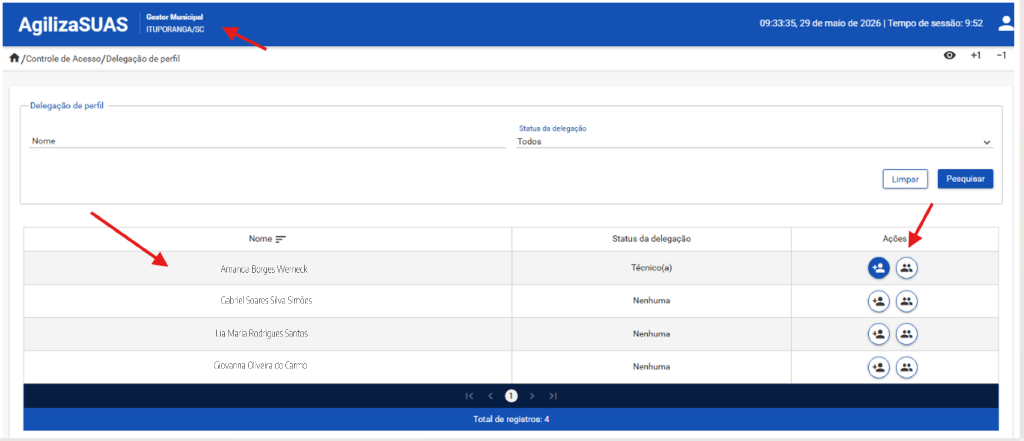Click Total de registros: 4 footer

click(511, 419)
